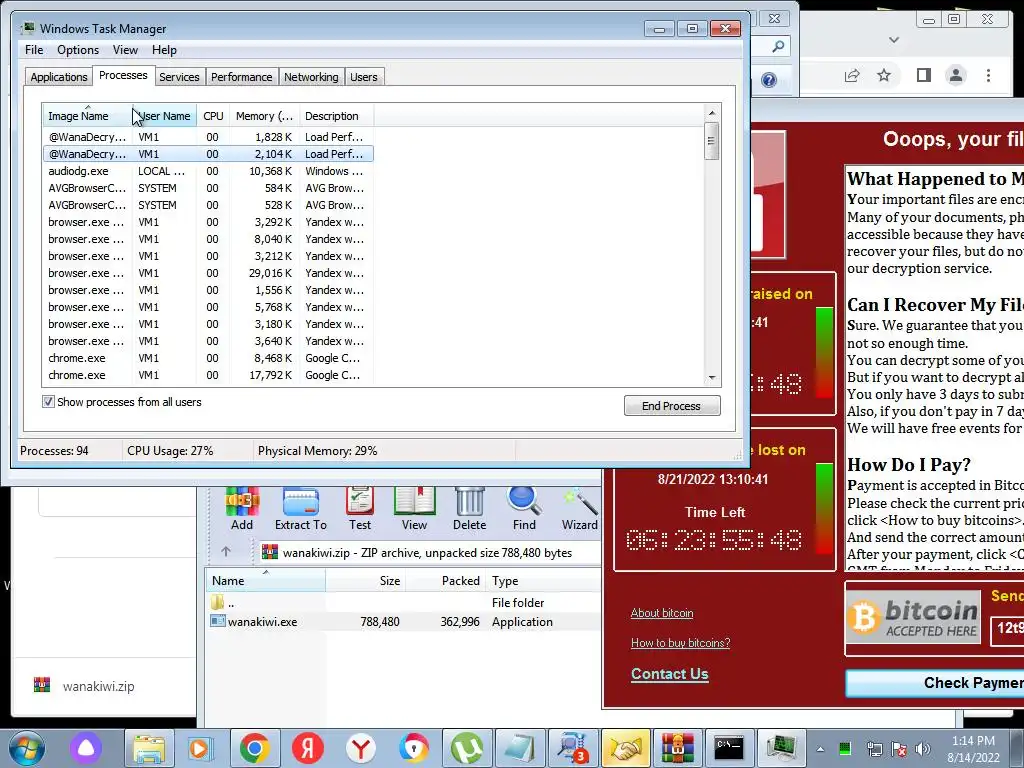Sort processes by Image Name column
This screenshot has width=1024, height=768.
pyautogui.click(x=88, y=116)
